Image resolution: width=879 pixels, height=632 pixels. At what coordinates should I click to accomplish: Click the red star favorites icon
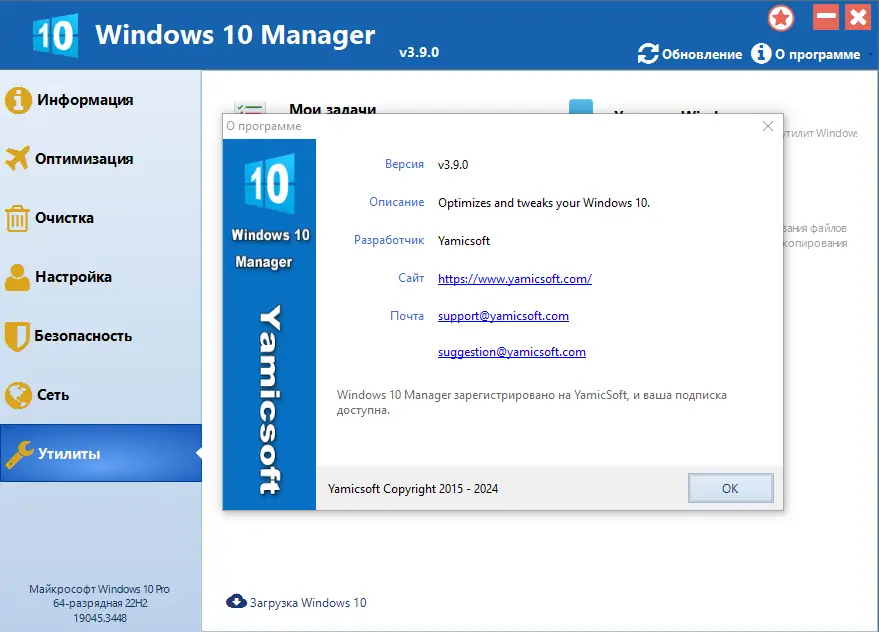(x=781, y=18)
